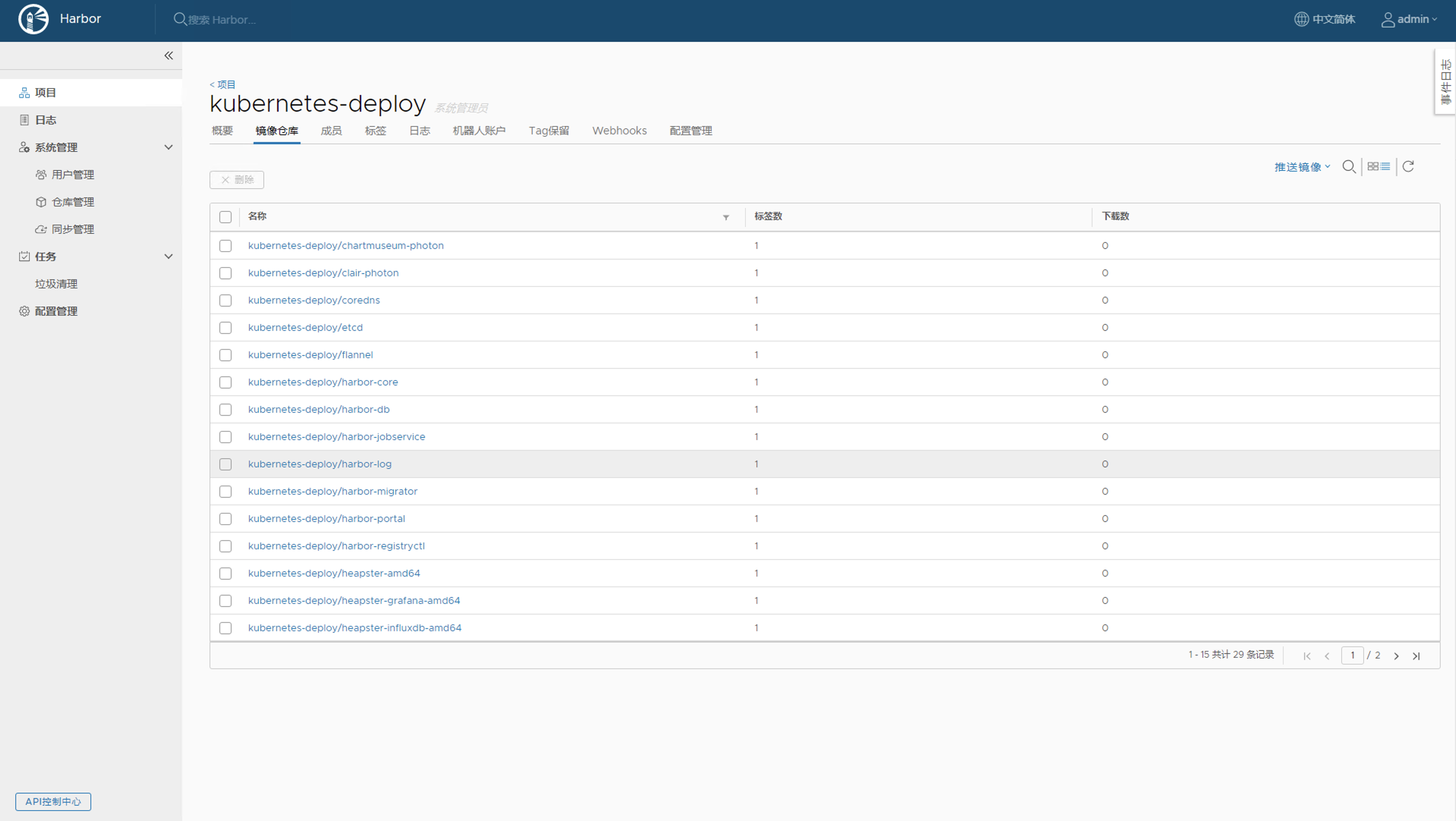Switch to card view icon
This screenshot has width=1456, height=821.
pyautogui.click(x=1372, y=166)
